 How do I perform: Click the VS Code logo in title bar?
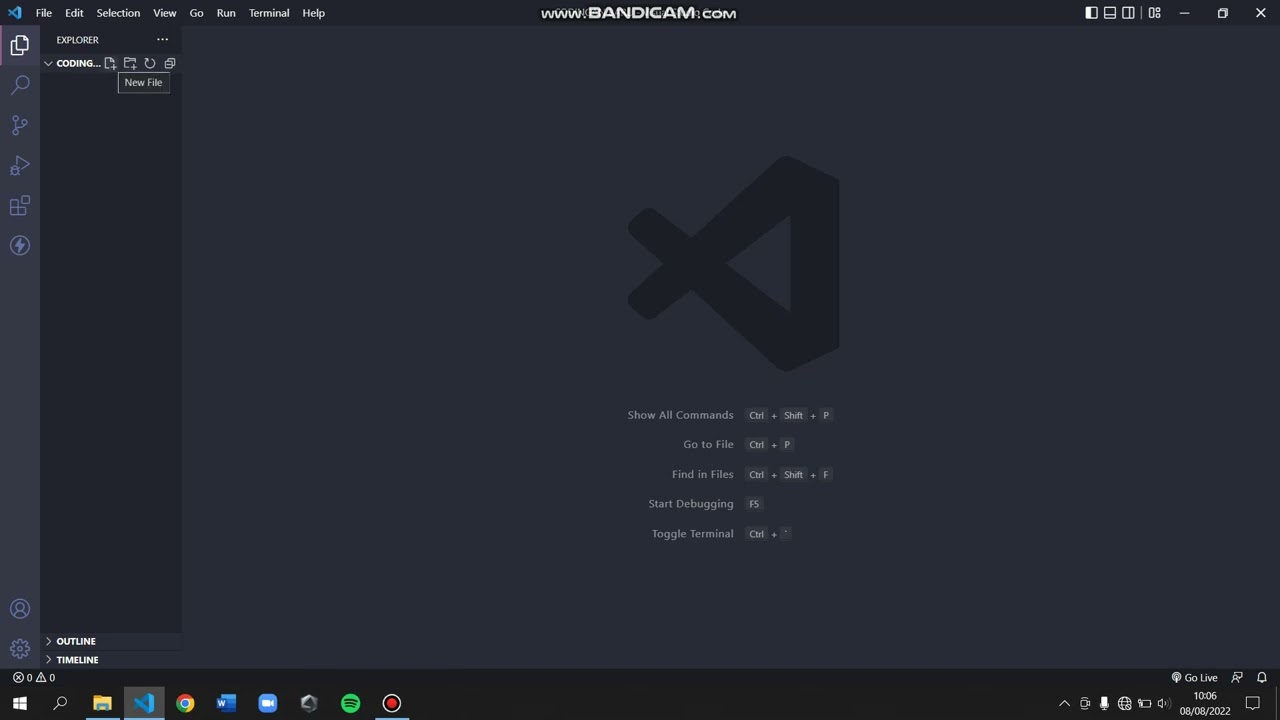[x=14, y=13]
